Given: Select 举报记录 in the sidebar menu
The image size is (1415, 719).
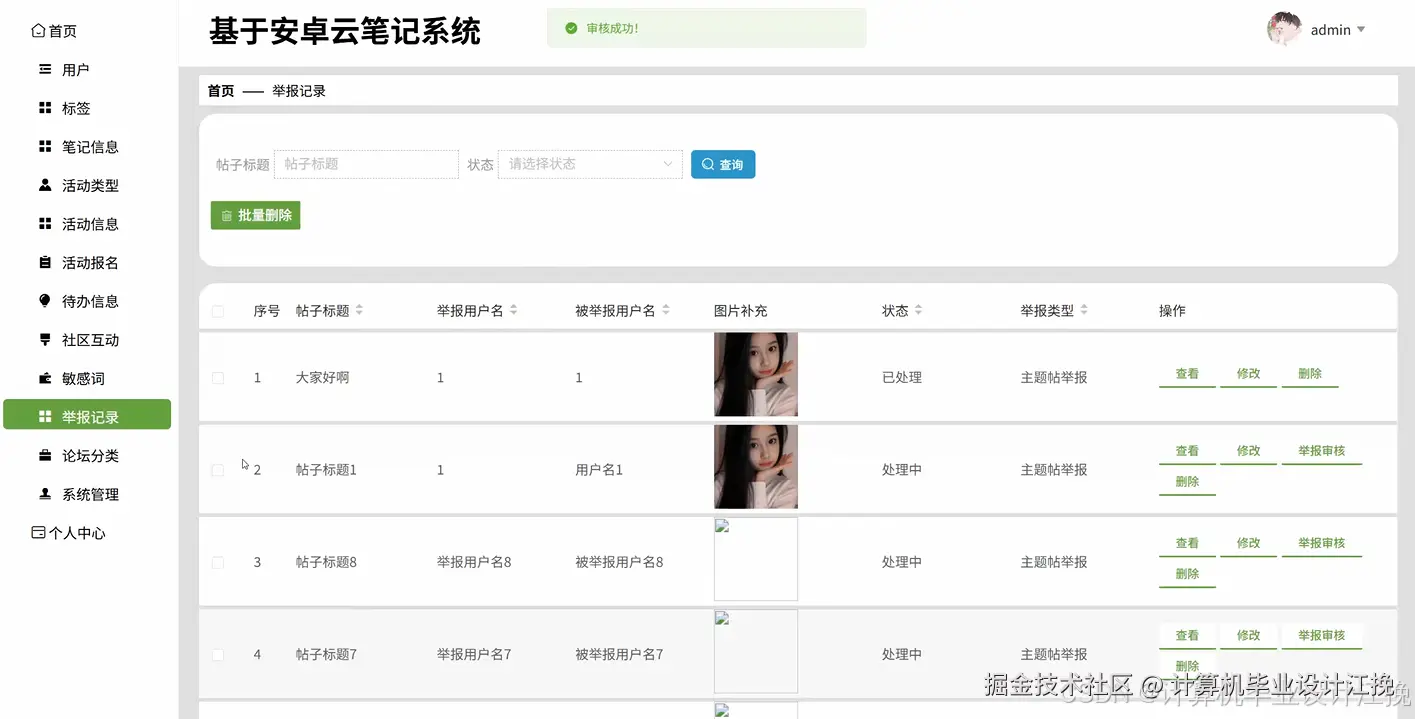Looking at the screenshot, I should point(85,414).
